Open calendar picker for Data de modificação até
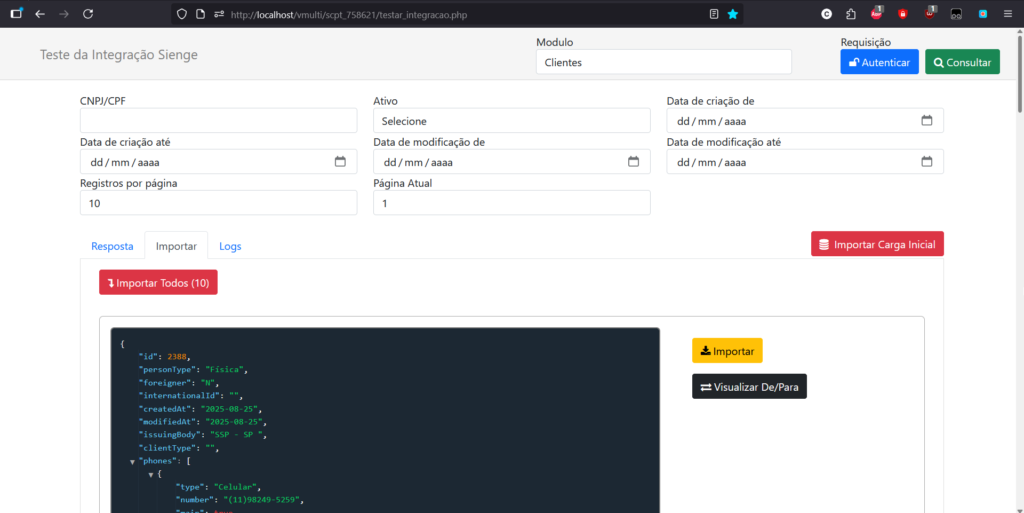Viewport: 1024px width, 513px height. pos(926,162)
